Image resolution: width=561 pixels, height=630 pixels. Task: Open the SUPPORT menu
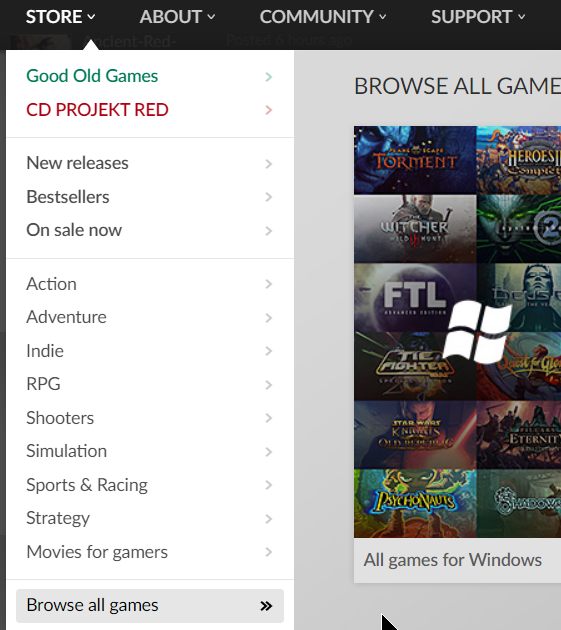point(478,17)
